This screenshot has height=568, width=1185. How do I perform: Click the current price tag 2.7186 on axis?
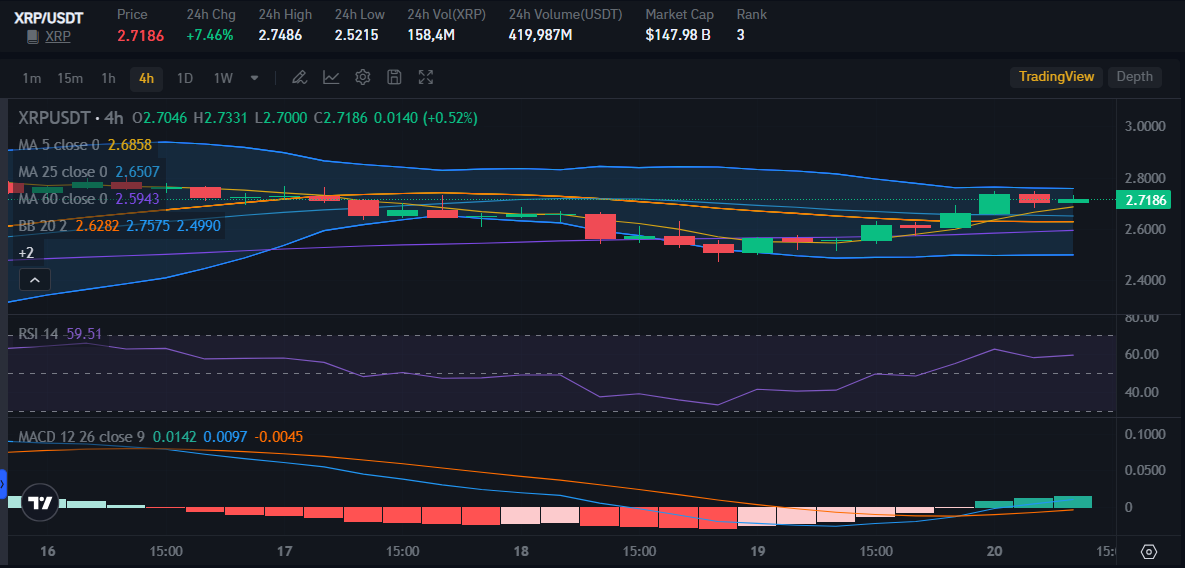pos(1143,200)
